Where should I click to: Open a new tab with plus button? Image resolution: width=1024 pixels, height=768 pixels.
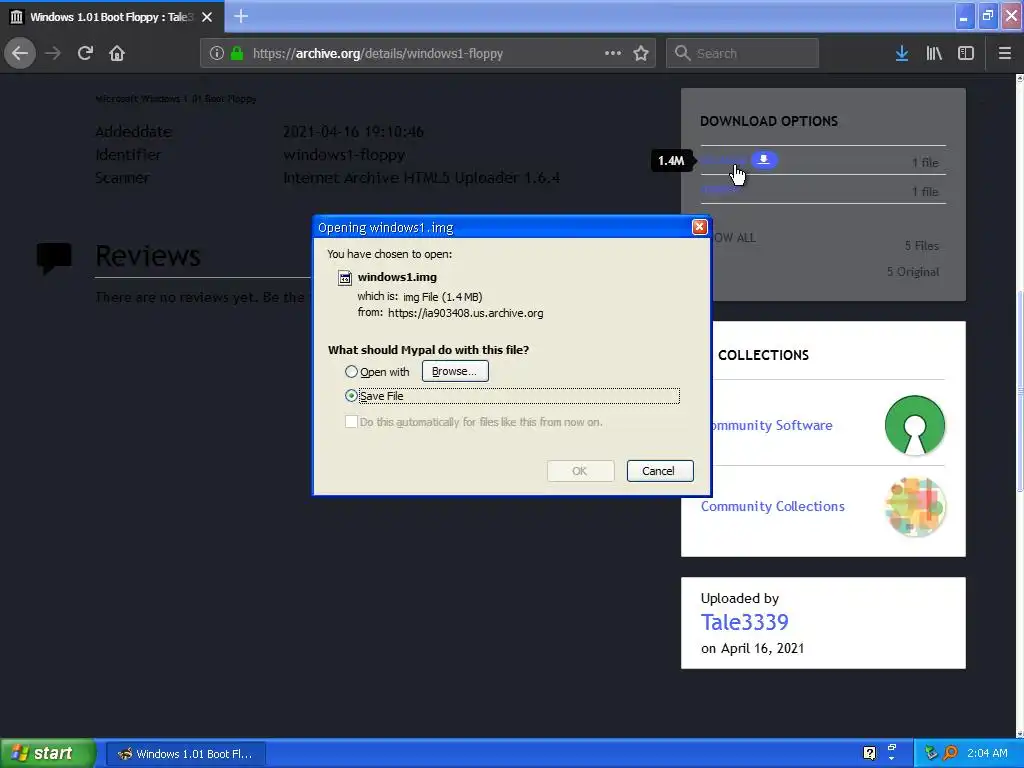point(241,16)
